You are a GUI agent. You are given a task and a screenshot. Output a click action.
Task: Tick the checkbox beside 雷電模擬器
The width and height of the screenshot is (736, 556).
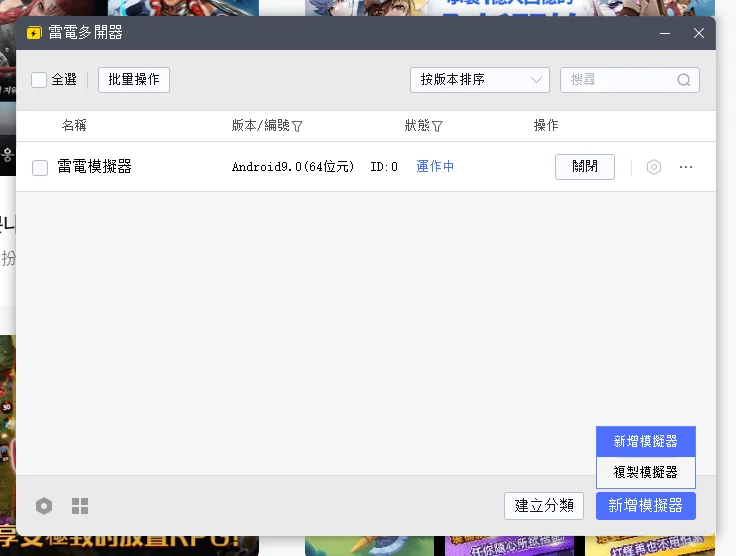[x=40, y=168]
